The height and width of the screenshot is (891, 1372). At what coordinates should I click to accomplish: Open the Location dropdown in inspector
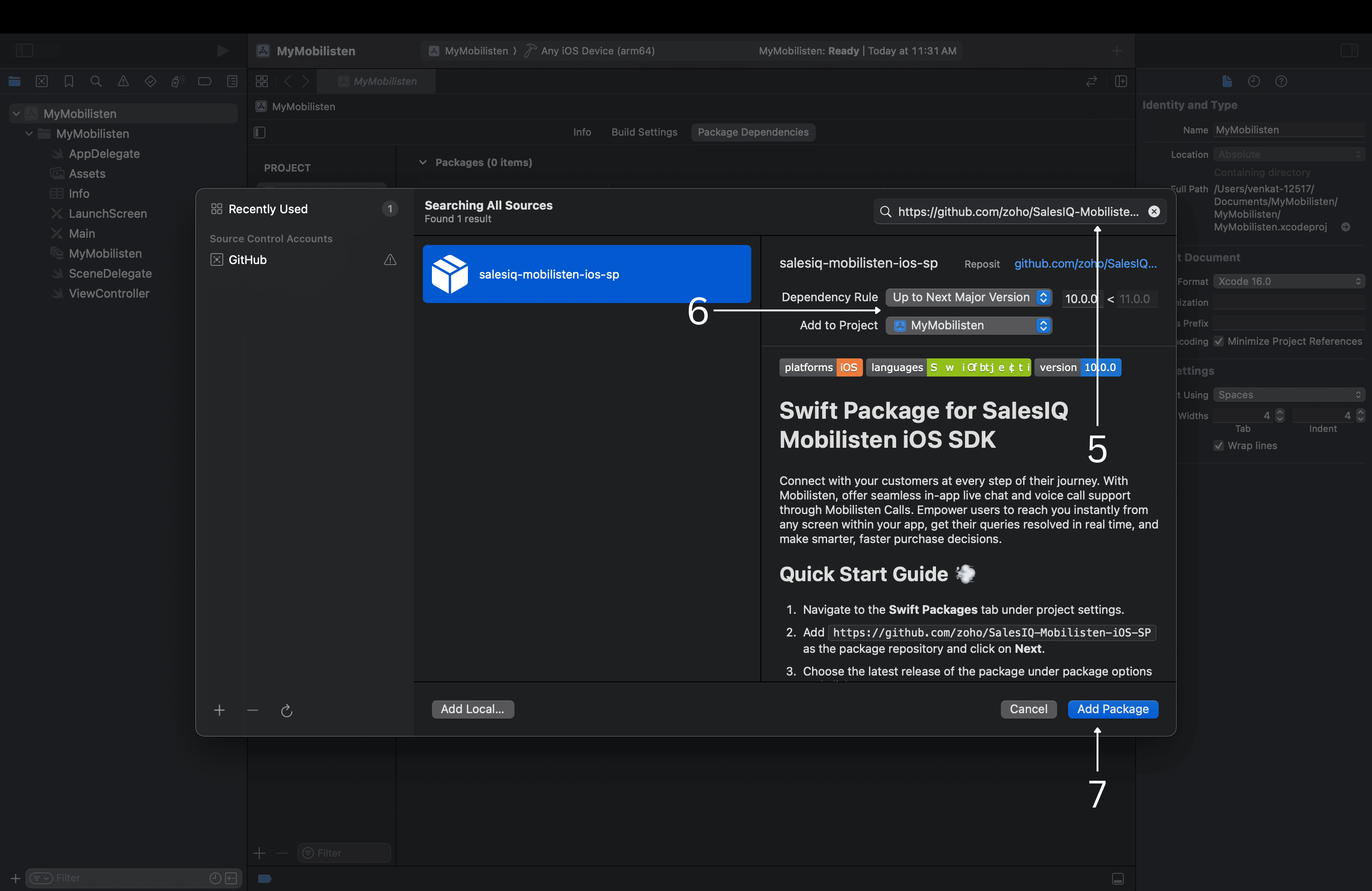pyautogui.click(x=1289, y=154)
